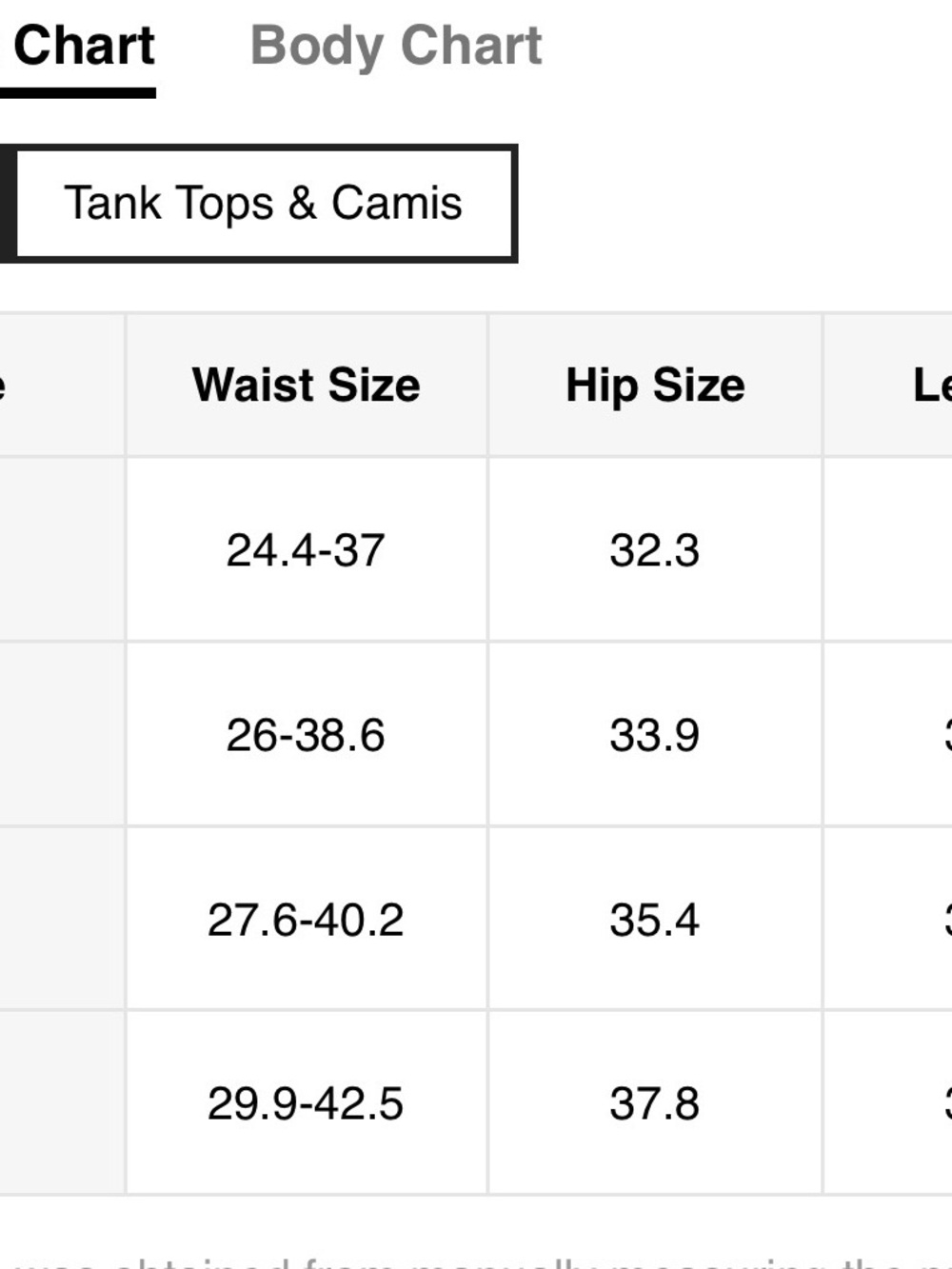Click the second size row label cell
Screen dimensions: 952x1269
(x=62, y=734)
